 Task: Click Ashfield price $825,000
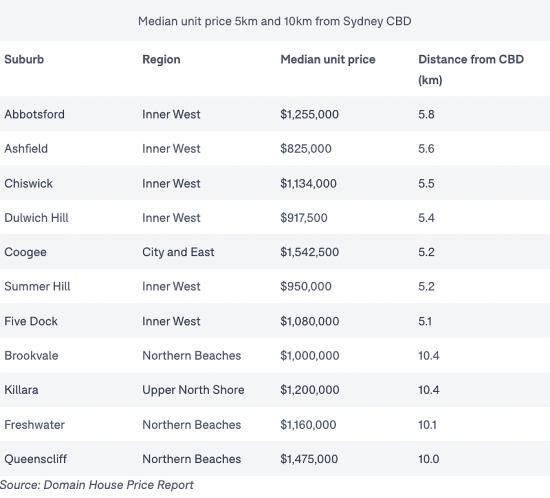point(306,149)
